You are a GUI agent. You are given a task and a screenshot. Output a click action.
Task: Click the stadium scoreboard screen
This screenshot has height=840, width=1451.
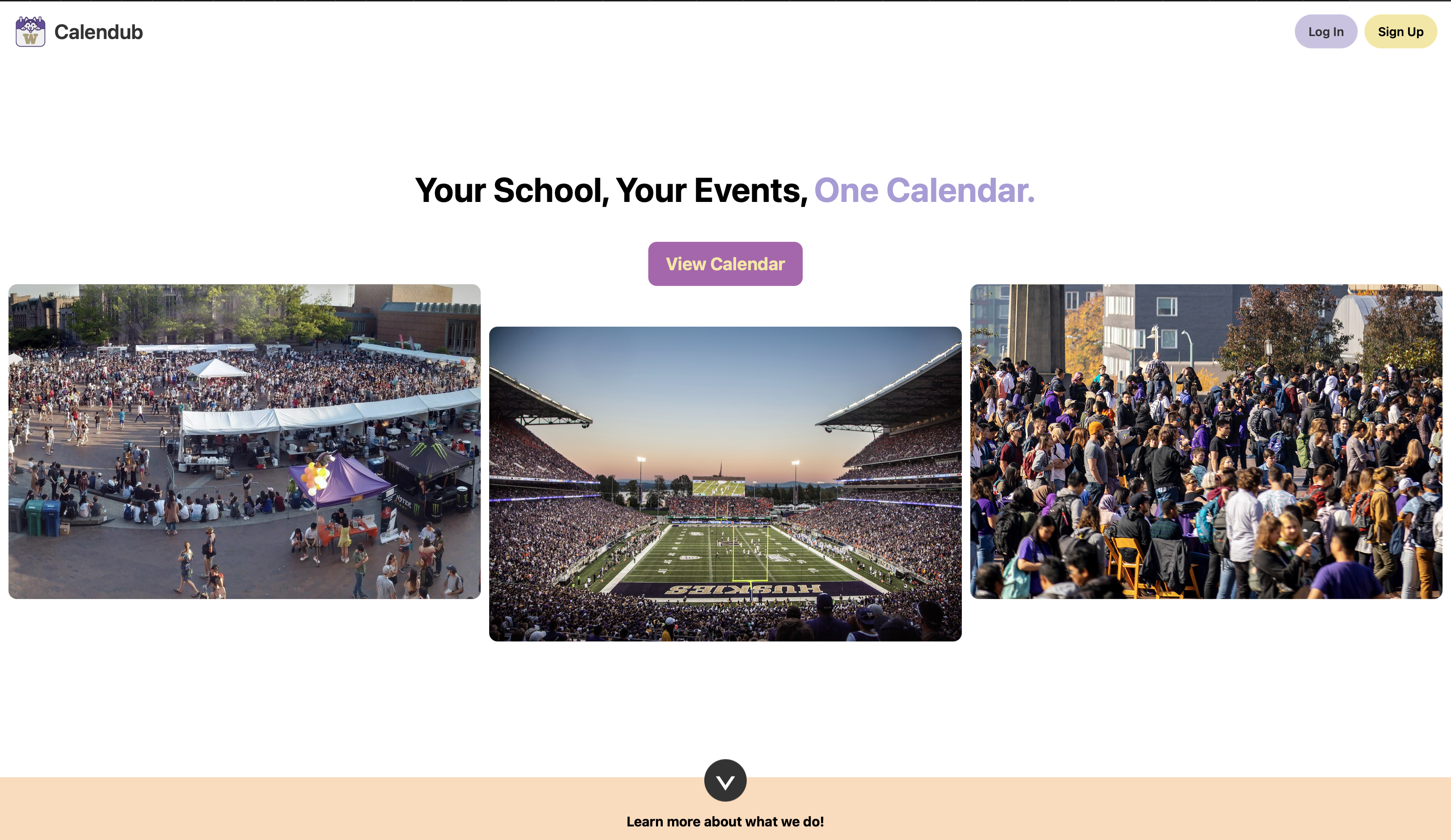(718, 487)
